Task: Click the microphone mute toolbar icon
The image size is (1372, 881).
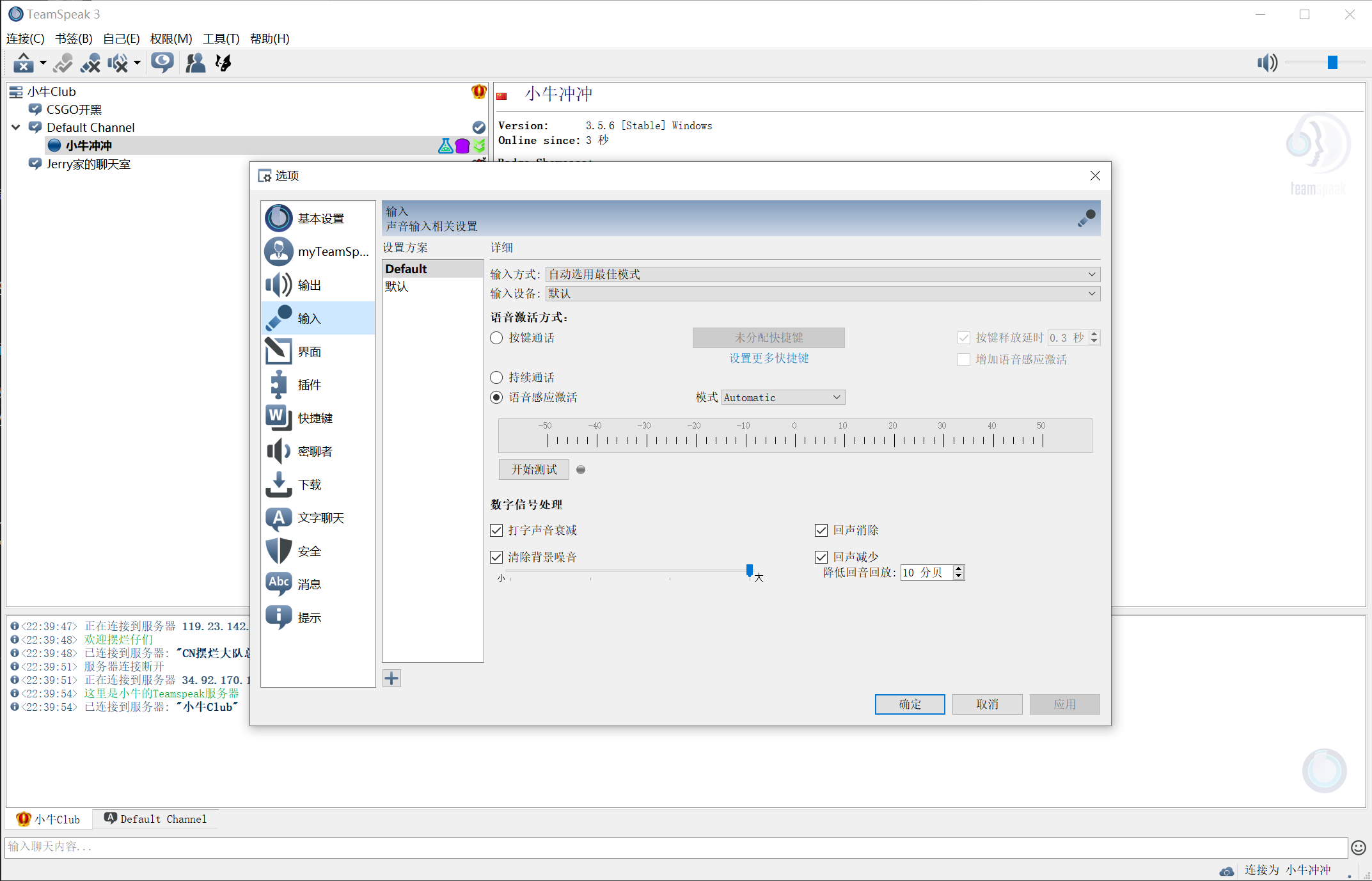Action: (90, 63)
